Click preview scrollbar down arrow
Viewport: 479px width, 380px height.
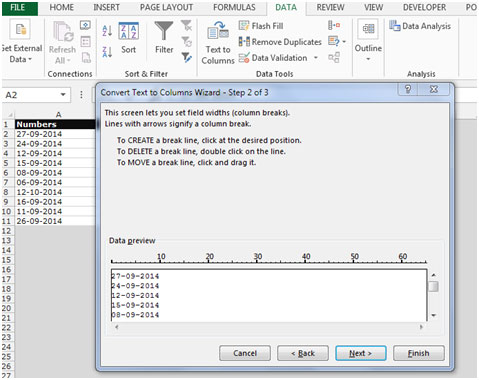point(433,315)
